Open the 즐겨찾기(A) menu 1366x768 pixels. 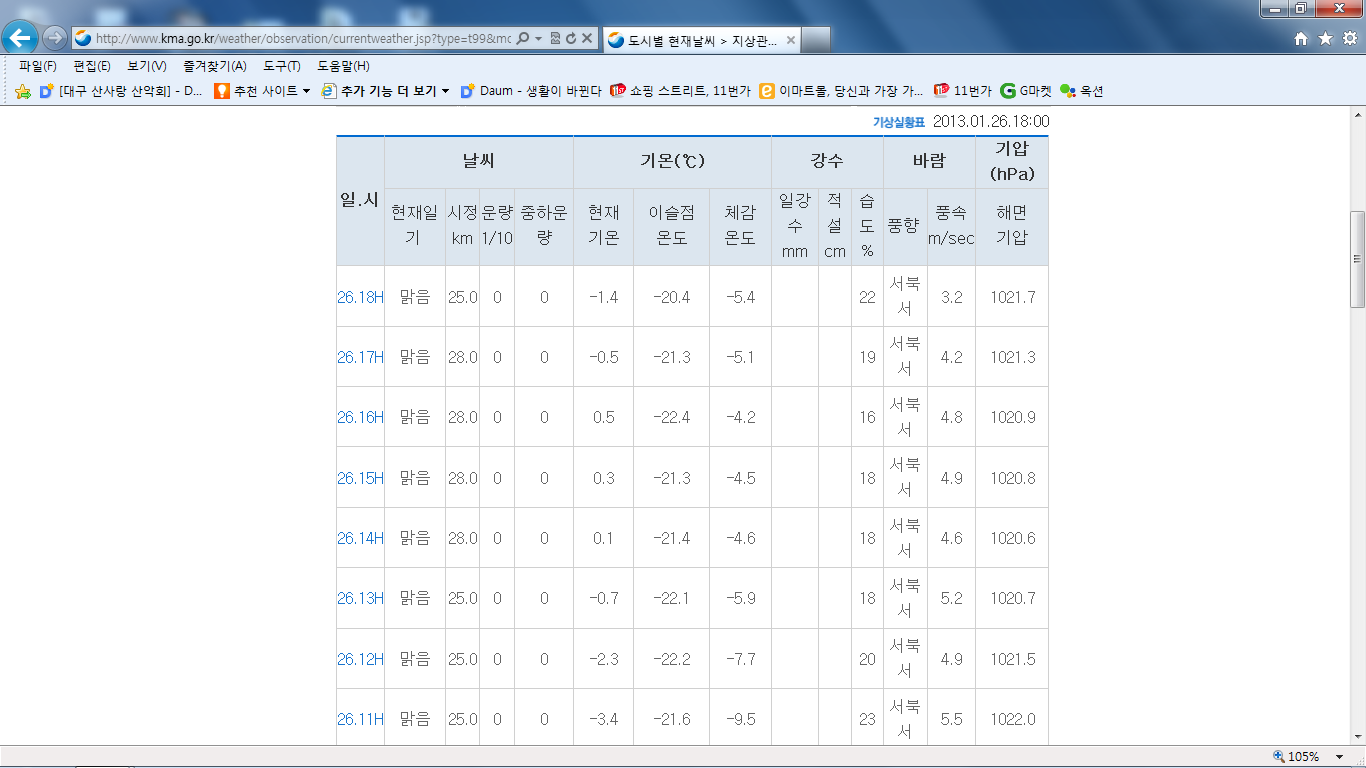[x=215, y=66]
